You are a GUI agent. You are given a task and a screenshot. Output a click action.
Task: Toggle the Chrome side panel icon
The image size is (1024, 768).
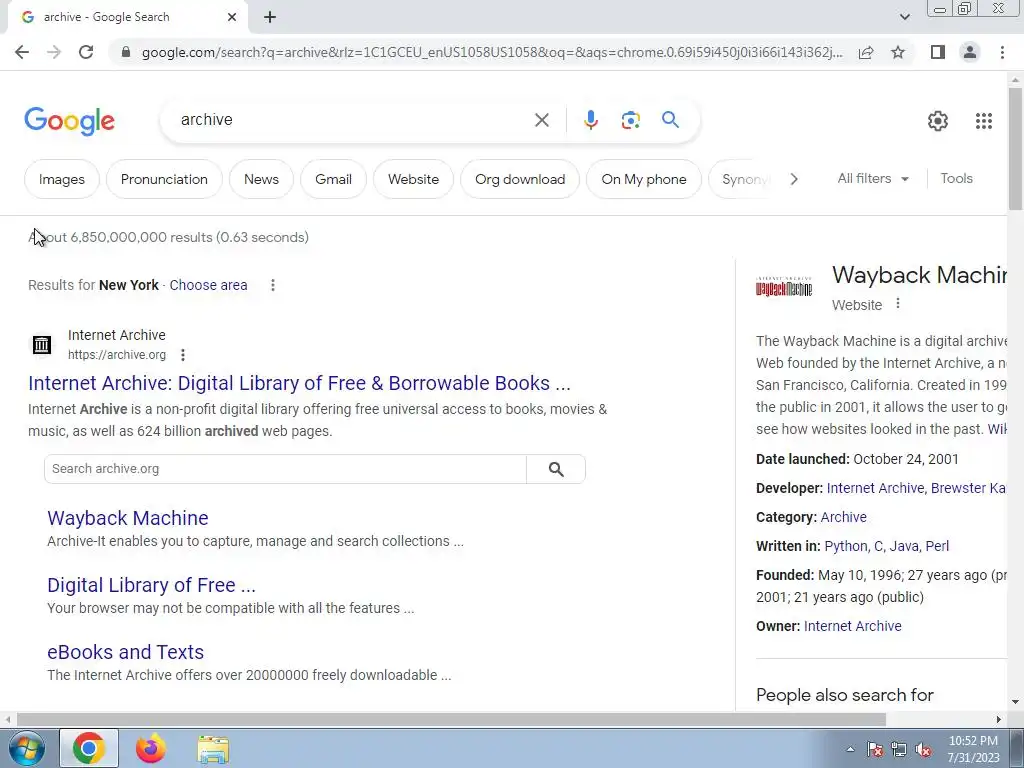coord(938,52)
